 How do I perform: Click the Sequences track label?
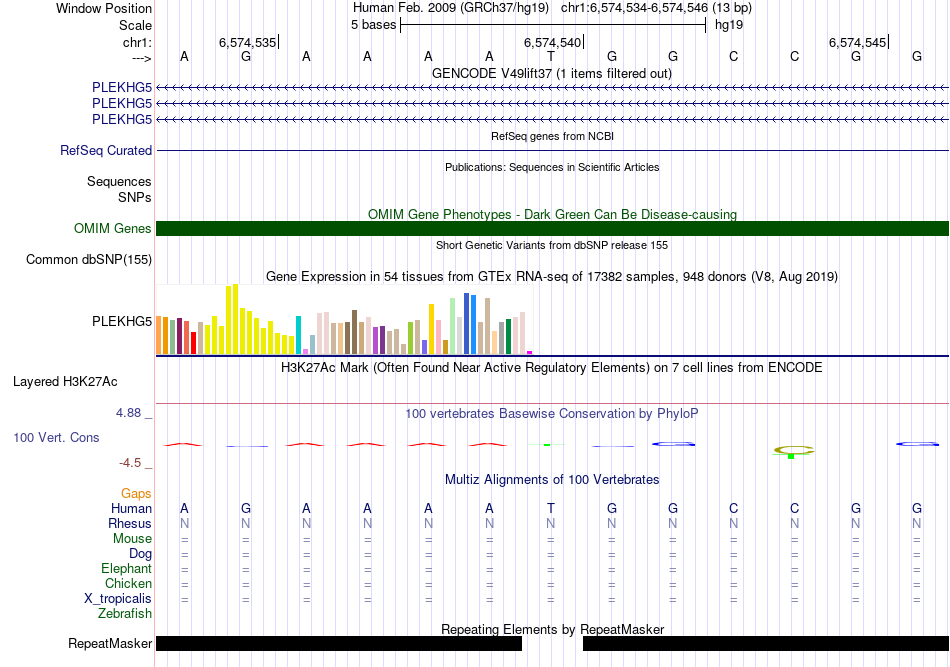[x=119, y=182]
